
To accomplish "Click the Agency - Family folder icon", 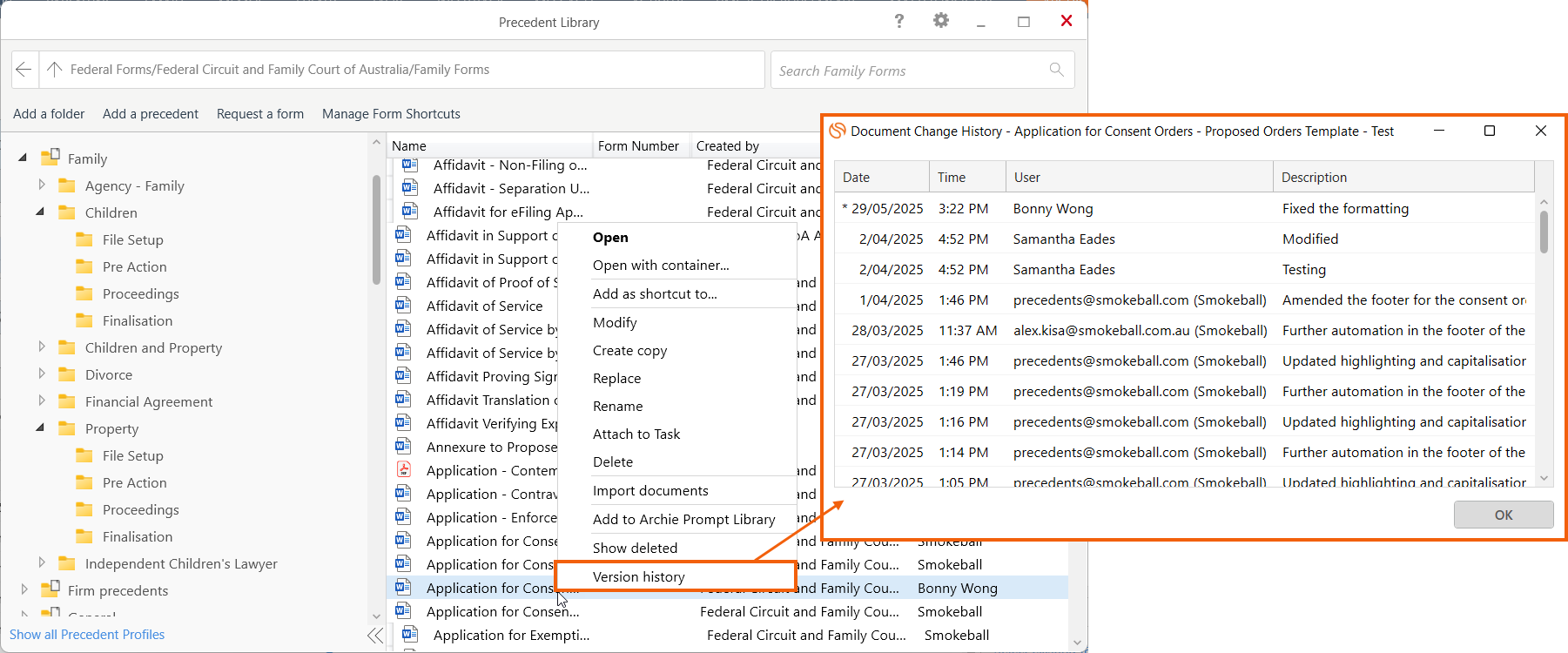I will click(x=67, y=185).
